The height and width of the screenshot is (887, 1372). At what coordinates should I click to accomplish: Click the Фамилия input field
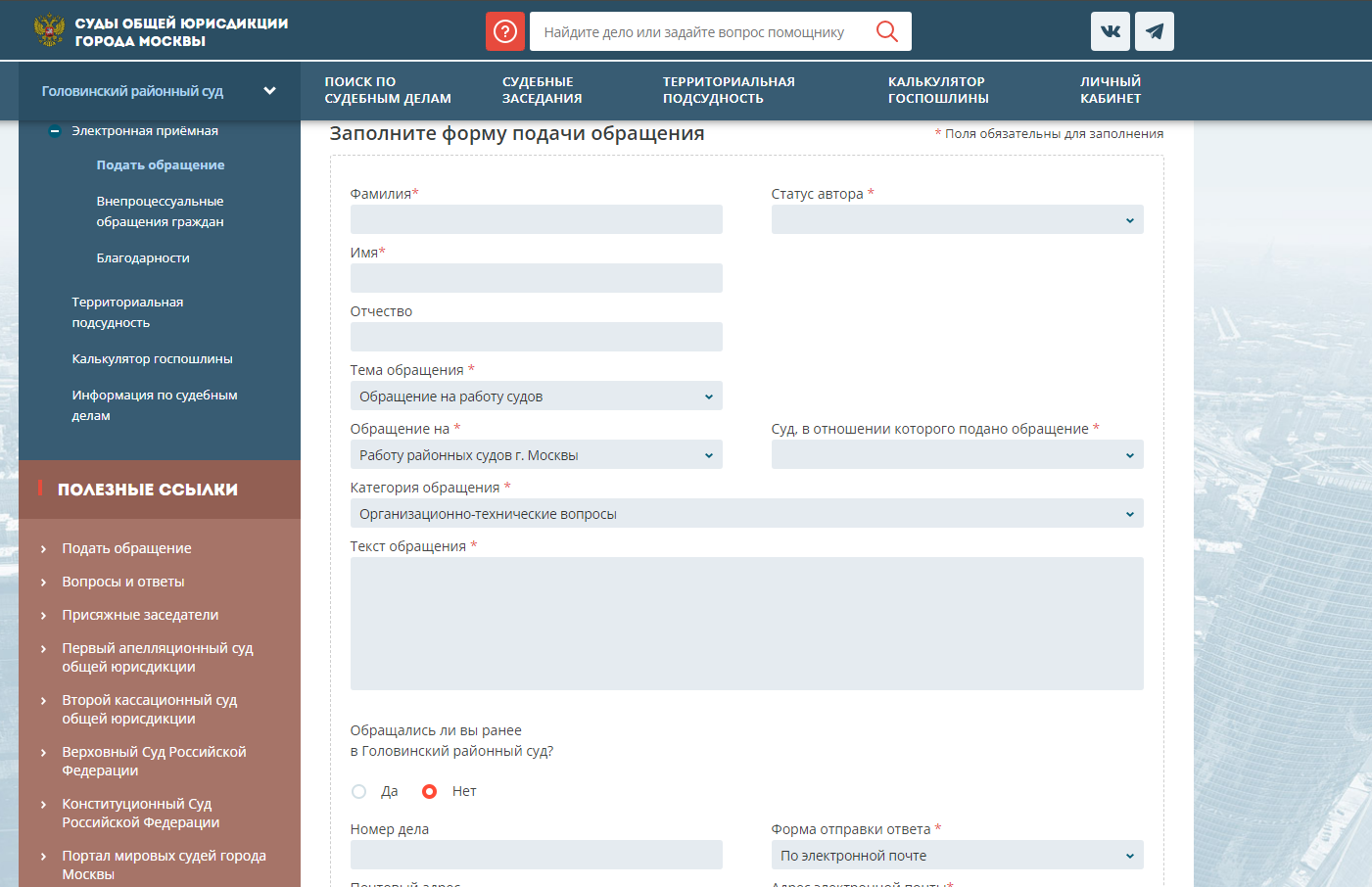click(x=536, y=219)
